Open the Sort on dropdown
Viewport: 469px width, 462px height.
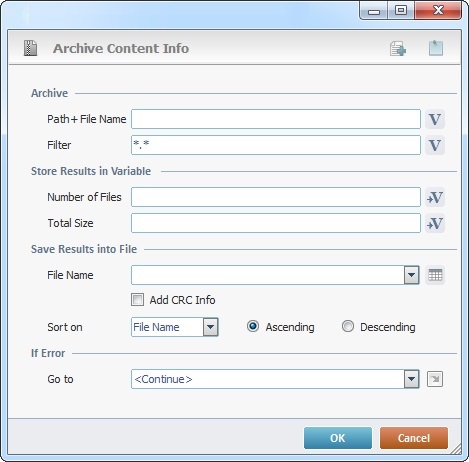(210, 327)
